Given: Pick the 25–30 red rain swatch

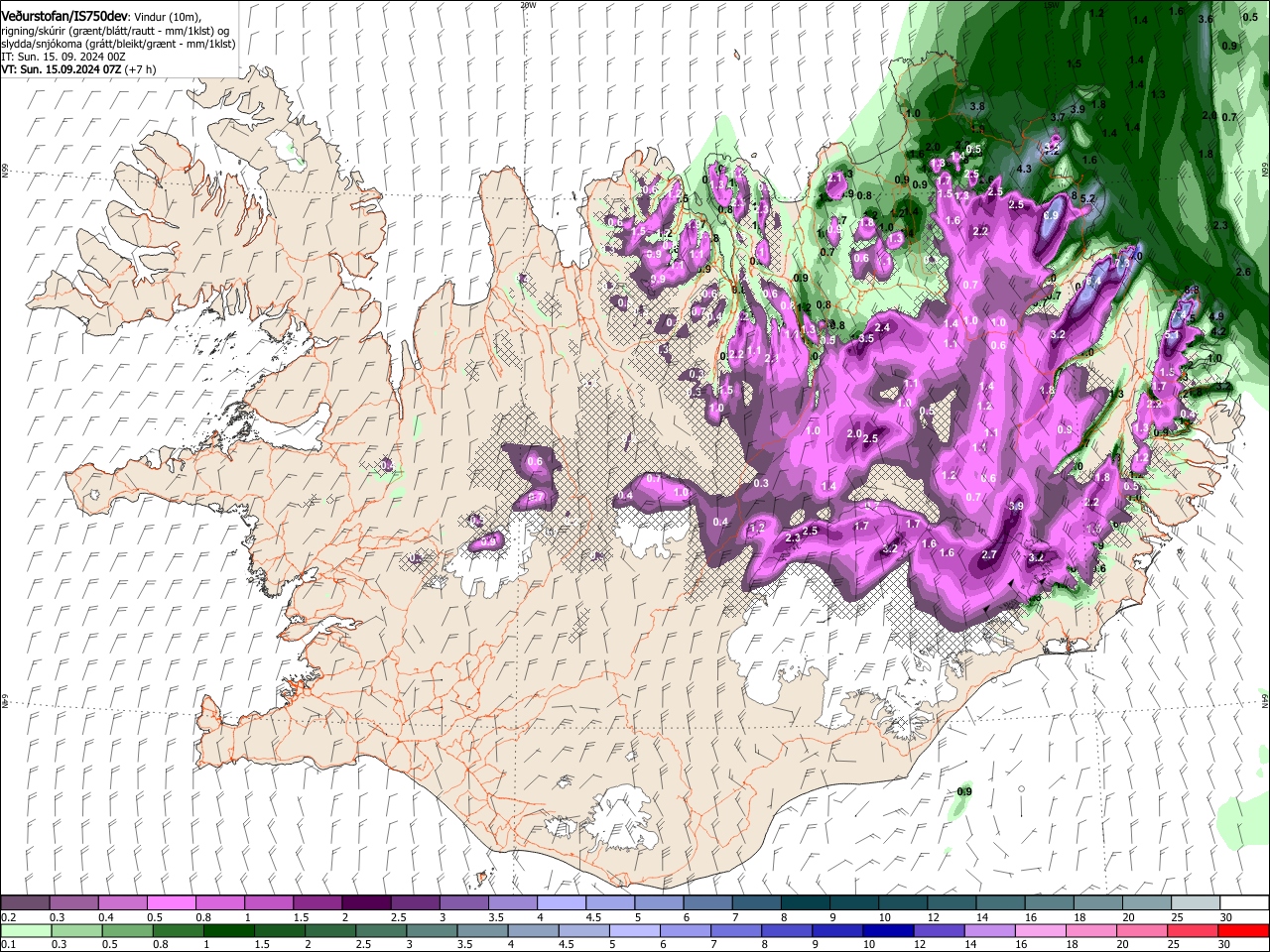Looking at the screenshot, I should point(1191,931).
